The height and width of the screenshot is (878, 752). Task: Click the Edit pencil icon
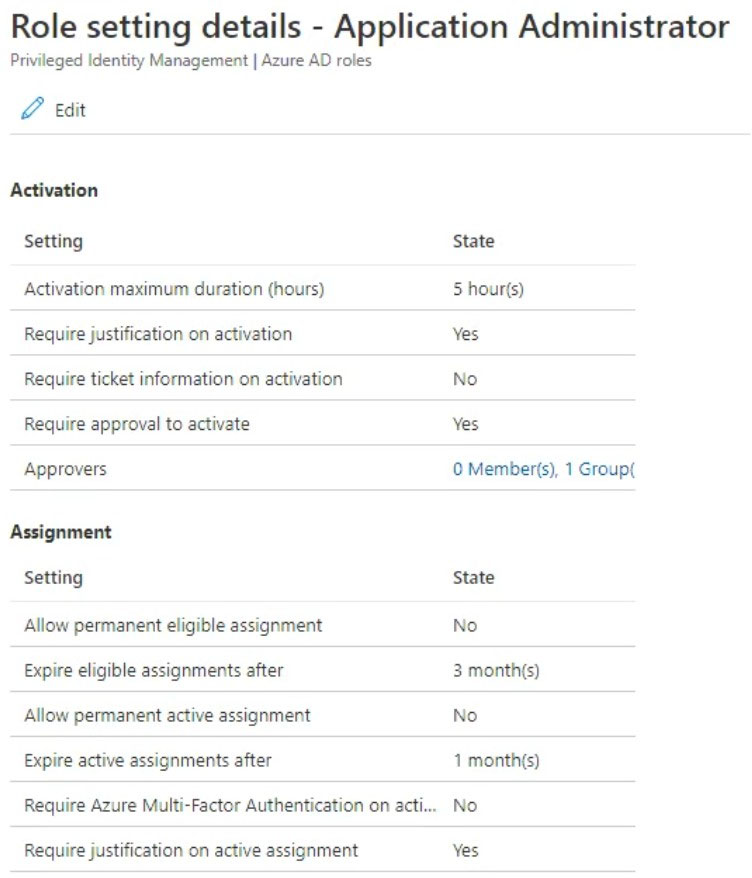coord(32,108)
